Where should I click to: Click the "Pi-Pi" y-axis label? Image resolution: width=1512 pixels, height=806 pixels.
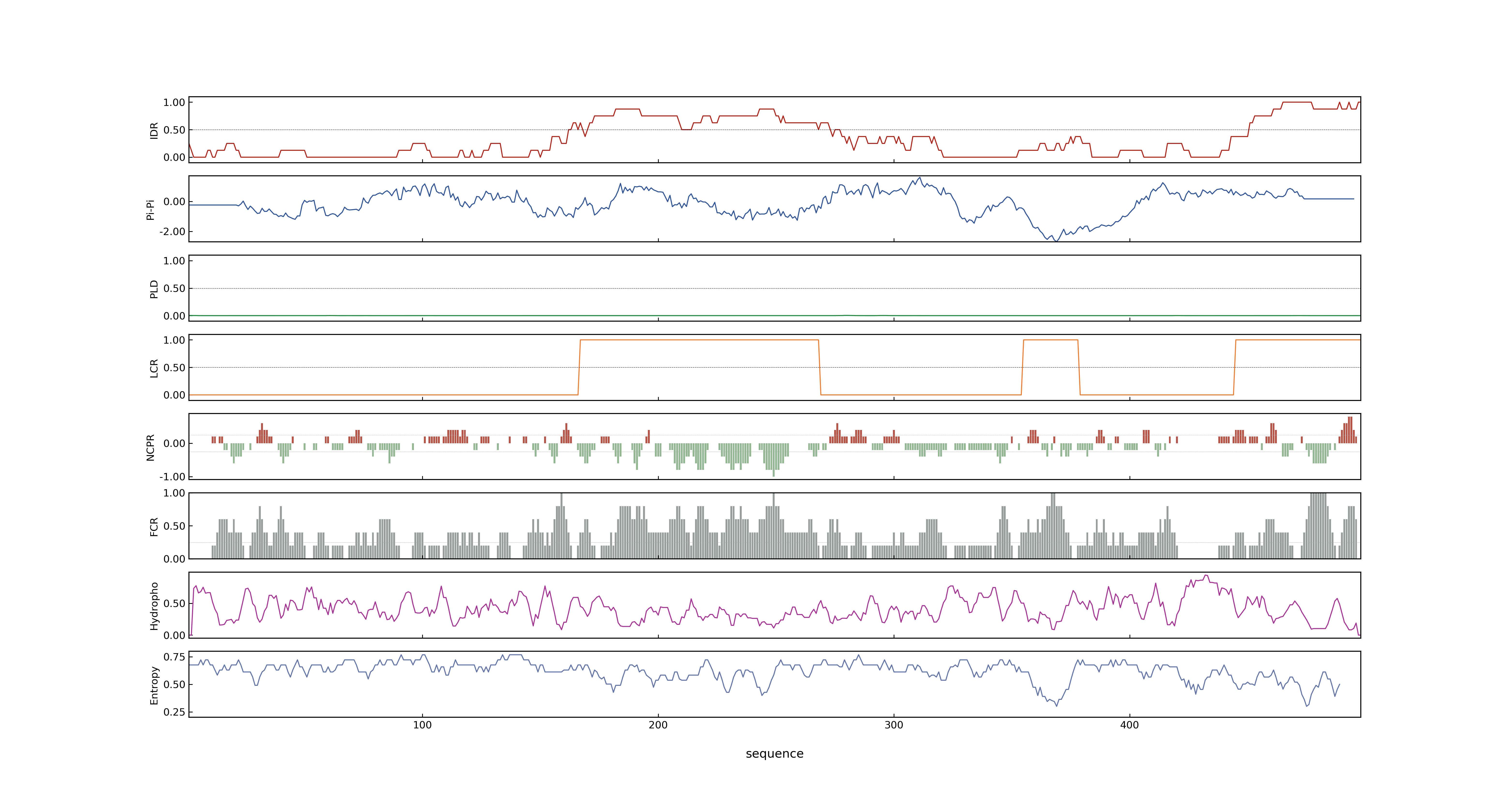(x=150, y=209)
